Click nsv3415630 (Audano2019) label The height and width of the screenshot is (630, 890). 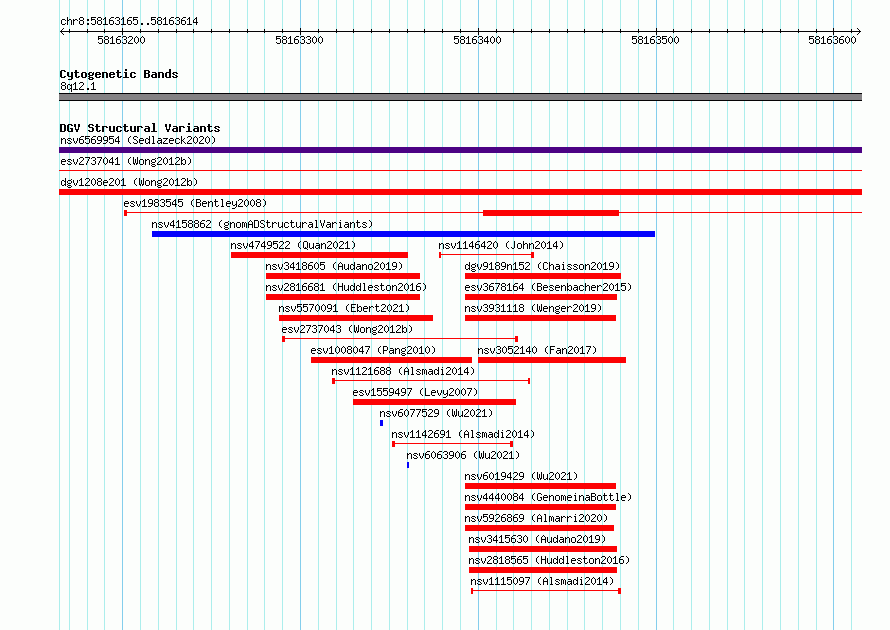pyautogui.click(x=537, y=539)
